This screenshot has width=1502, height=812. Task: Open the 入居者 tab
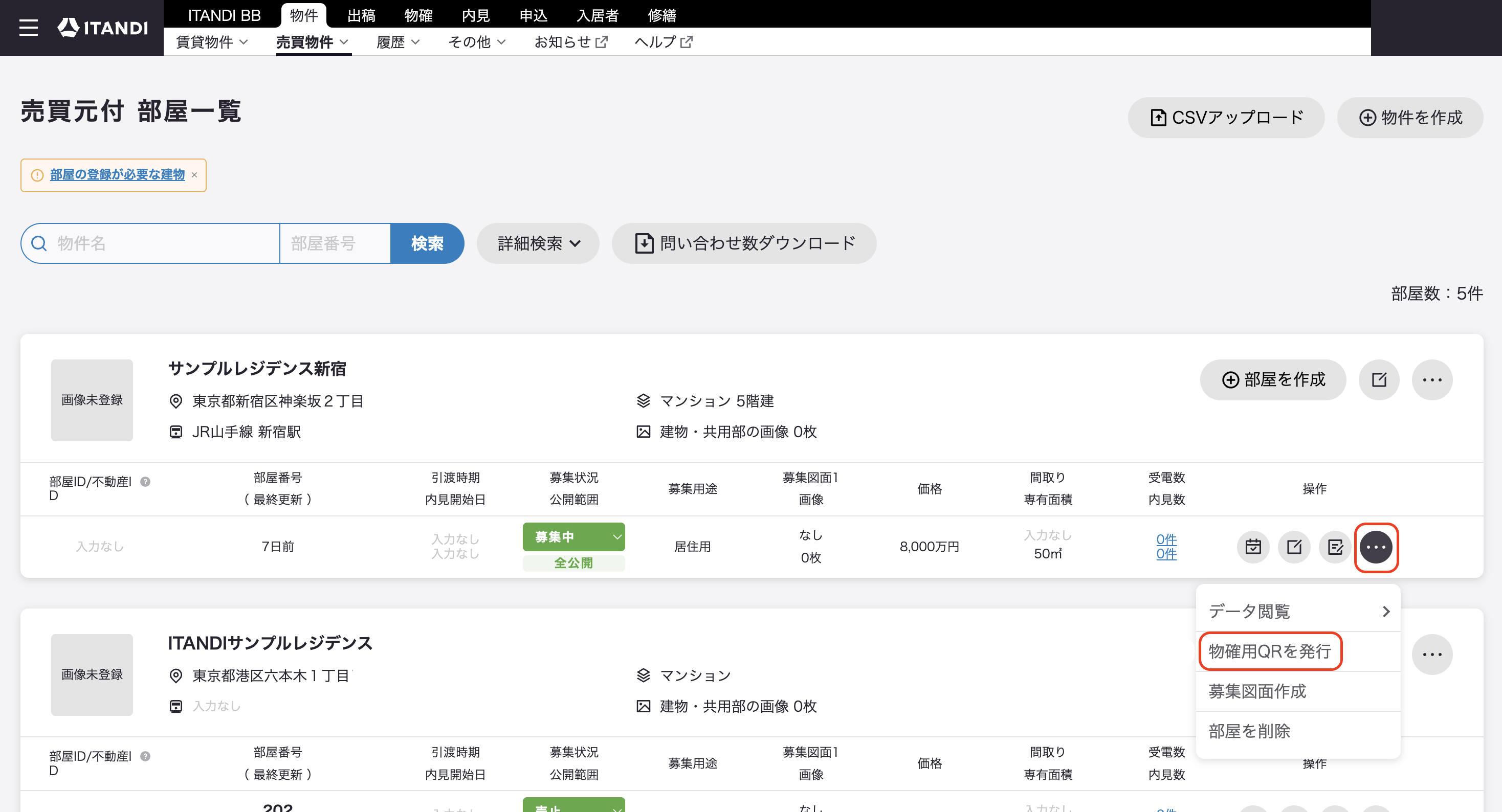pyautogui.click(x=598, y=15)
